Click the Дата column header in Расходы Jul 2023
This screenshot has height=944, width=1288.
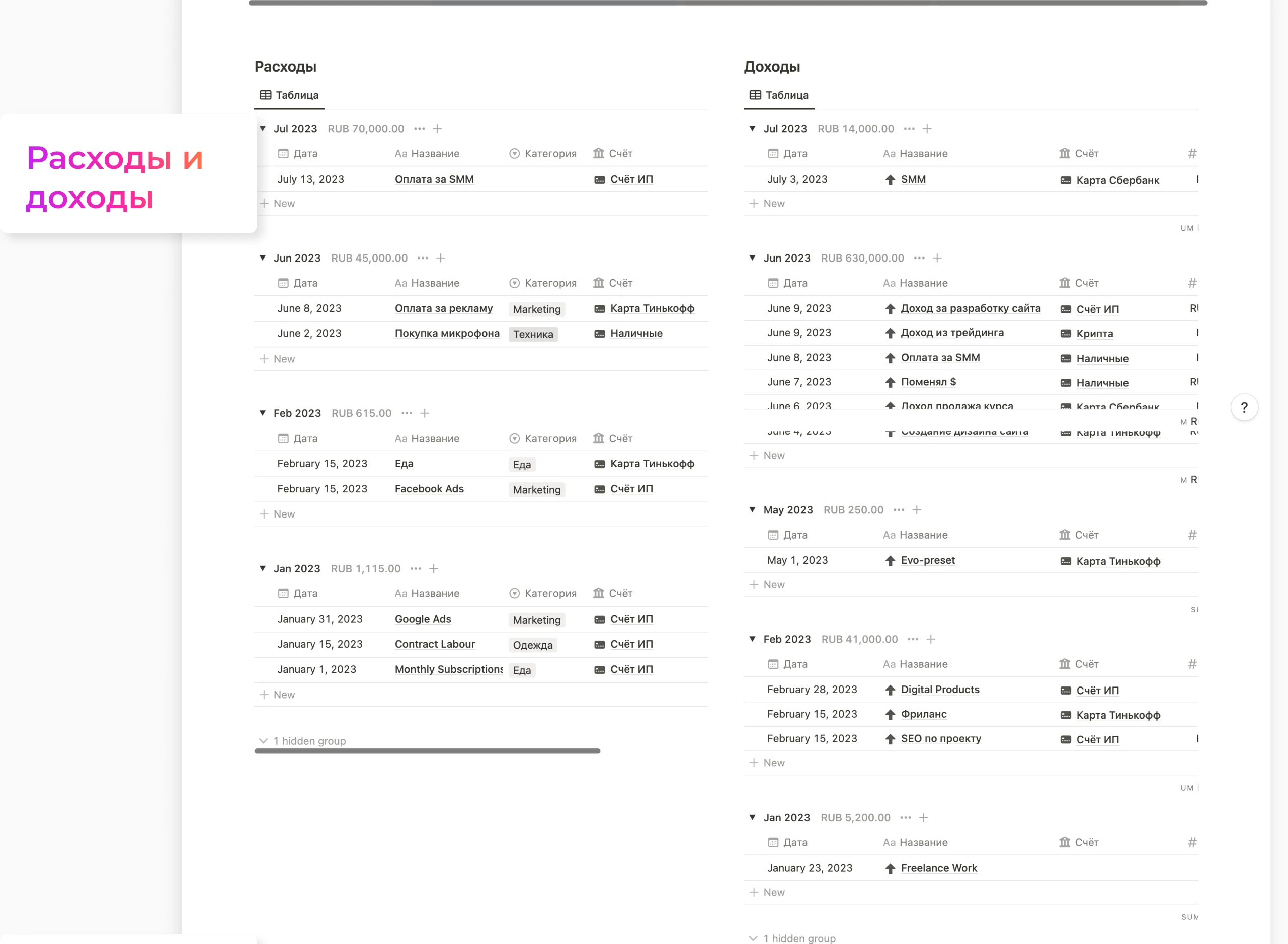pyautogui.click(x=298, y=154)
